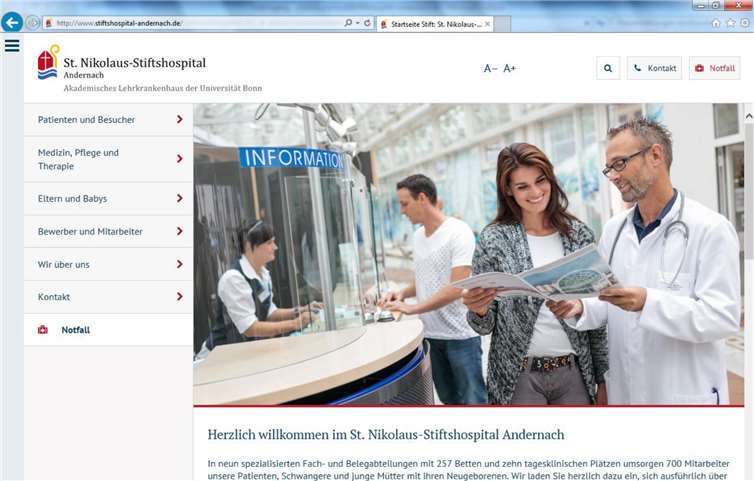Click the red first-aid kit icon in sidebar
Screen dimensions: 754x481
pos(43,330)
